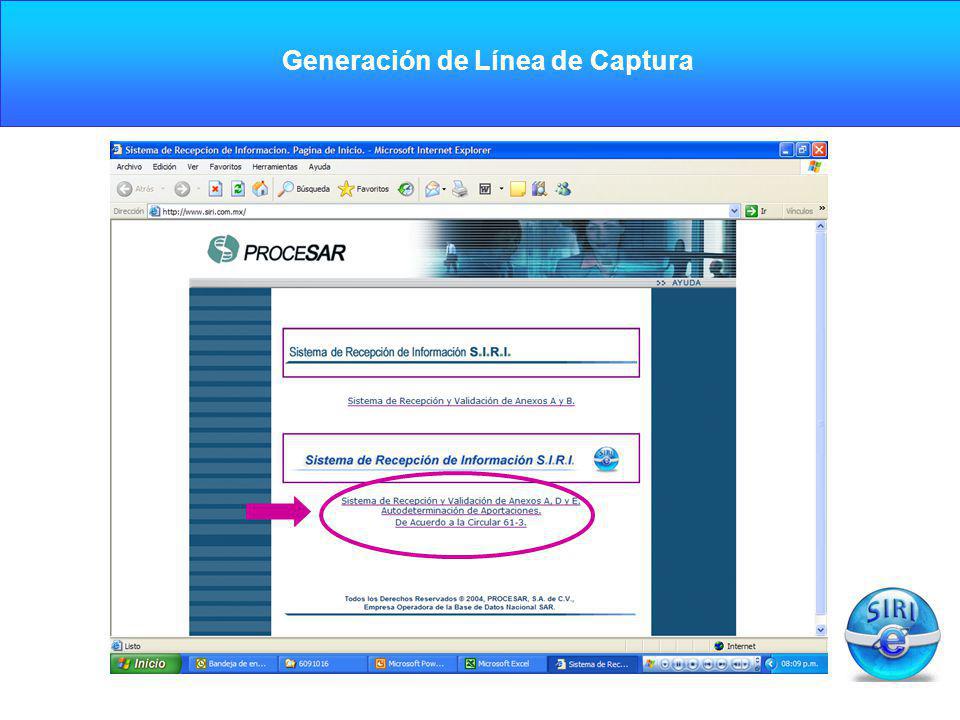960x720 pixels.
Task: Click the address field with www.siri.com.mx
Action: pos(444,211)
